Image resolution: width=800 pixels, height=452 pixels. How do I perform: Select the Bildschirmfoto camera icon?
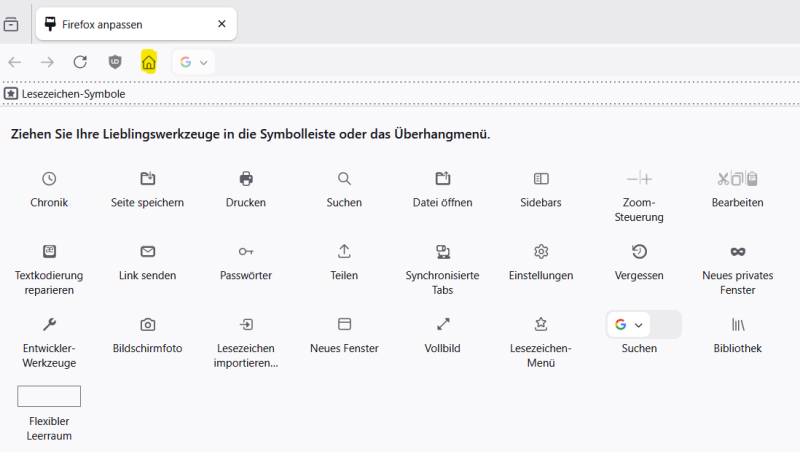[147, 324]
